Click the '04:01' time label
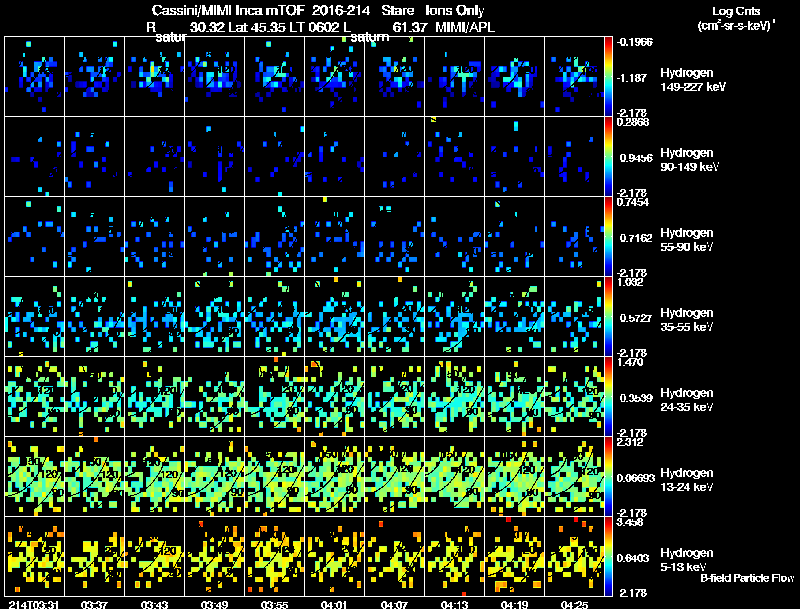 [334, 604]
